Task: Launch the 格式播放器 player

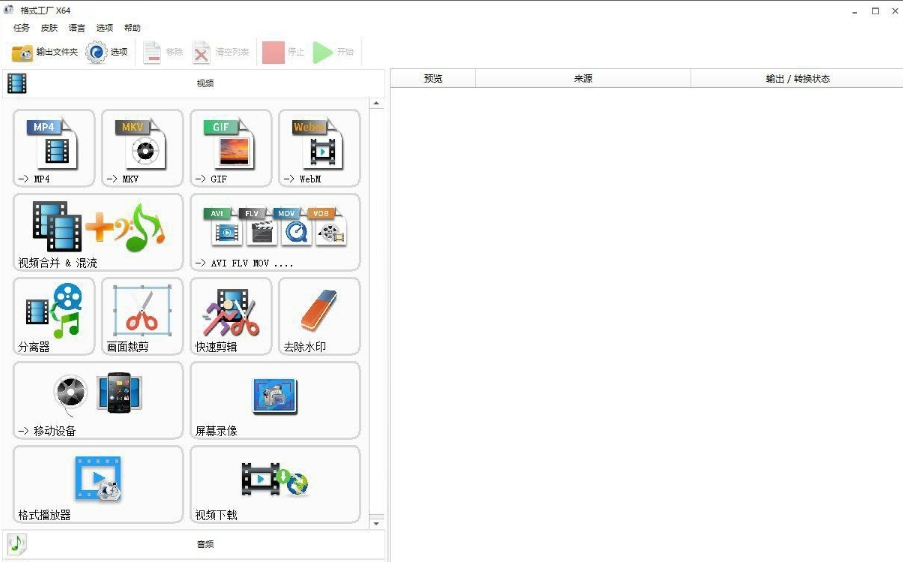Action: [98, 484]
